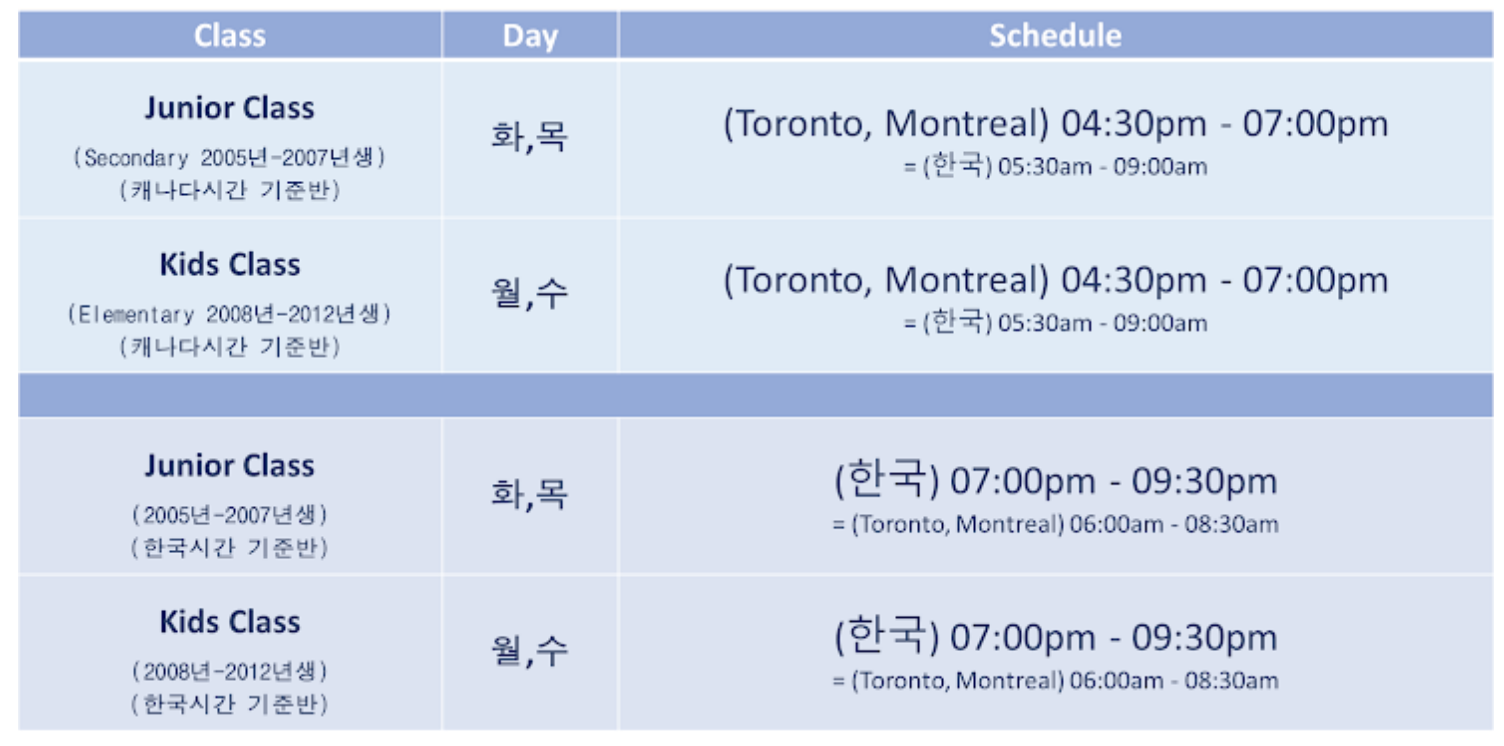Screen dimensions: 1504x746
Task: Click the Elementary 2008년-2012년생 text
Action: 230,314
